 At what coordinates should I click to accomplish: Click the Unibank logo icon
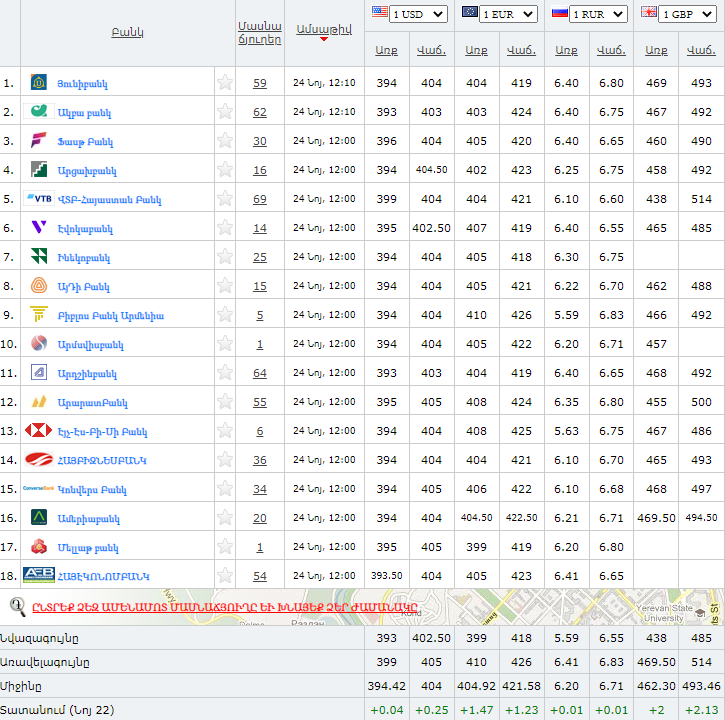click(x=39, y=82)
